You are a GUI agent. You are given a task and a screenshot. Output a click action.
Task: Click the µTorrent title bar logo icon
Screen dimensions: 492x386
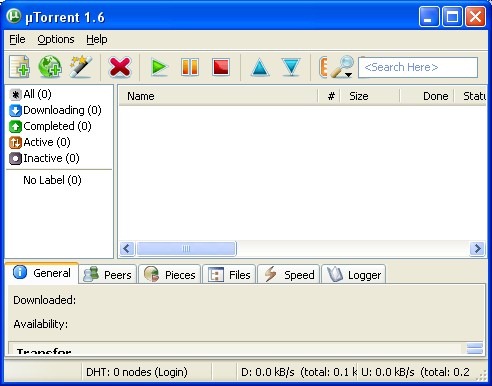click(14, 16)
